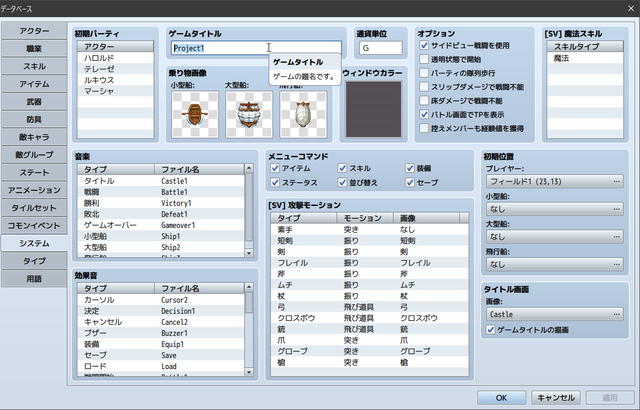Click 音楽 list scroll down arrow
The image size is (640, 410).
point(249,253)
